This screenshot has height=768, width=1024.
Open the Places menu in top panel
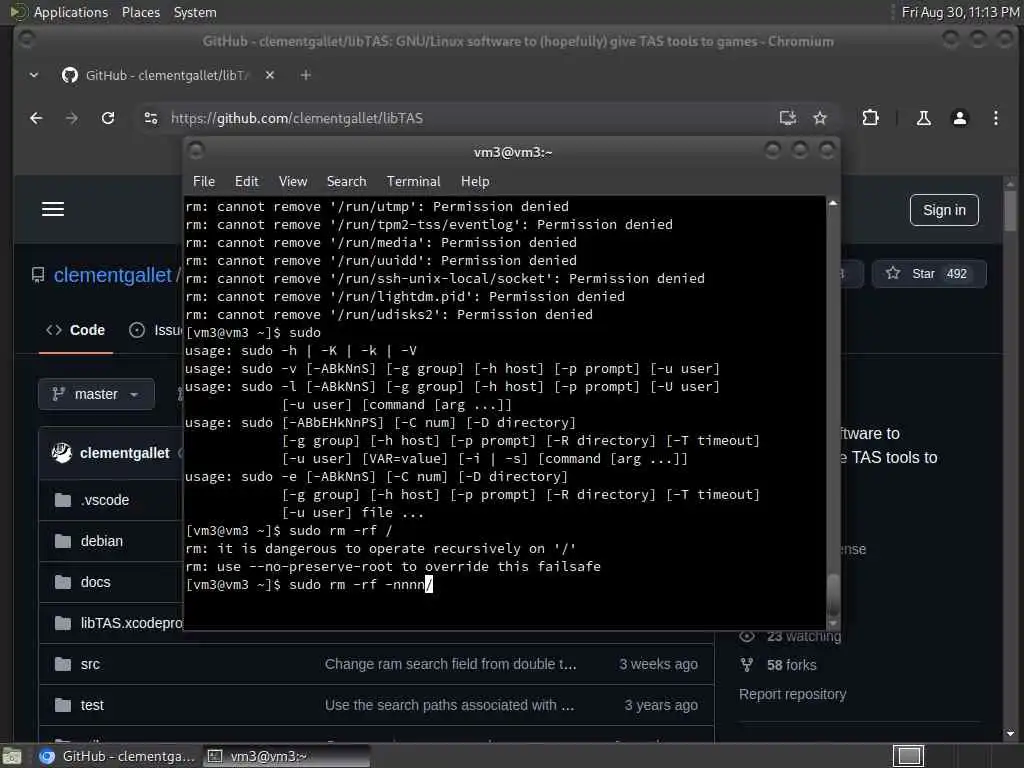click(x=140, y=12)
